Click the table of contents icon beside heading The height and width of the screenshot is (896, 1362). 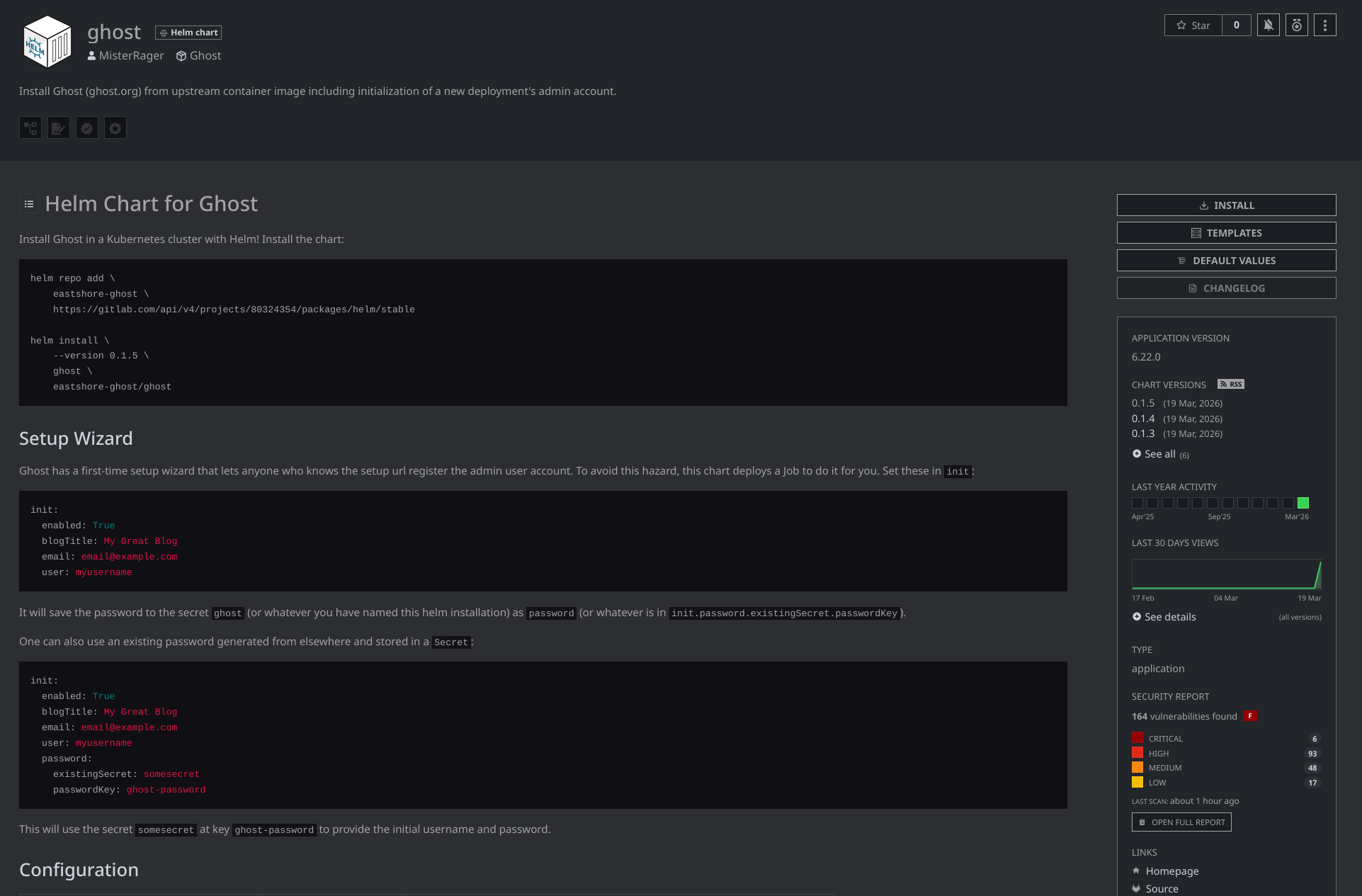point(29,204)
